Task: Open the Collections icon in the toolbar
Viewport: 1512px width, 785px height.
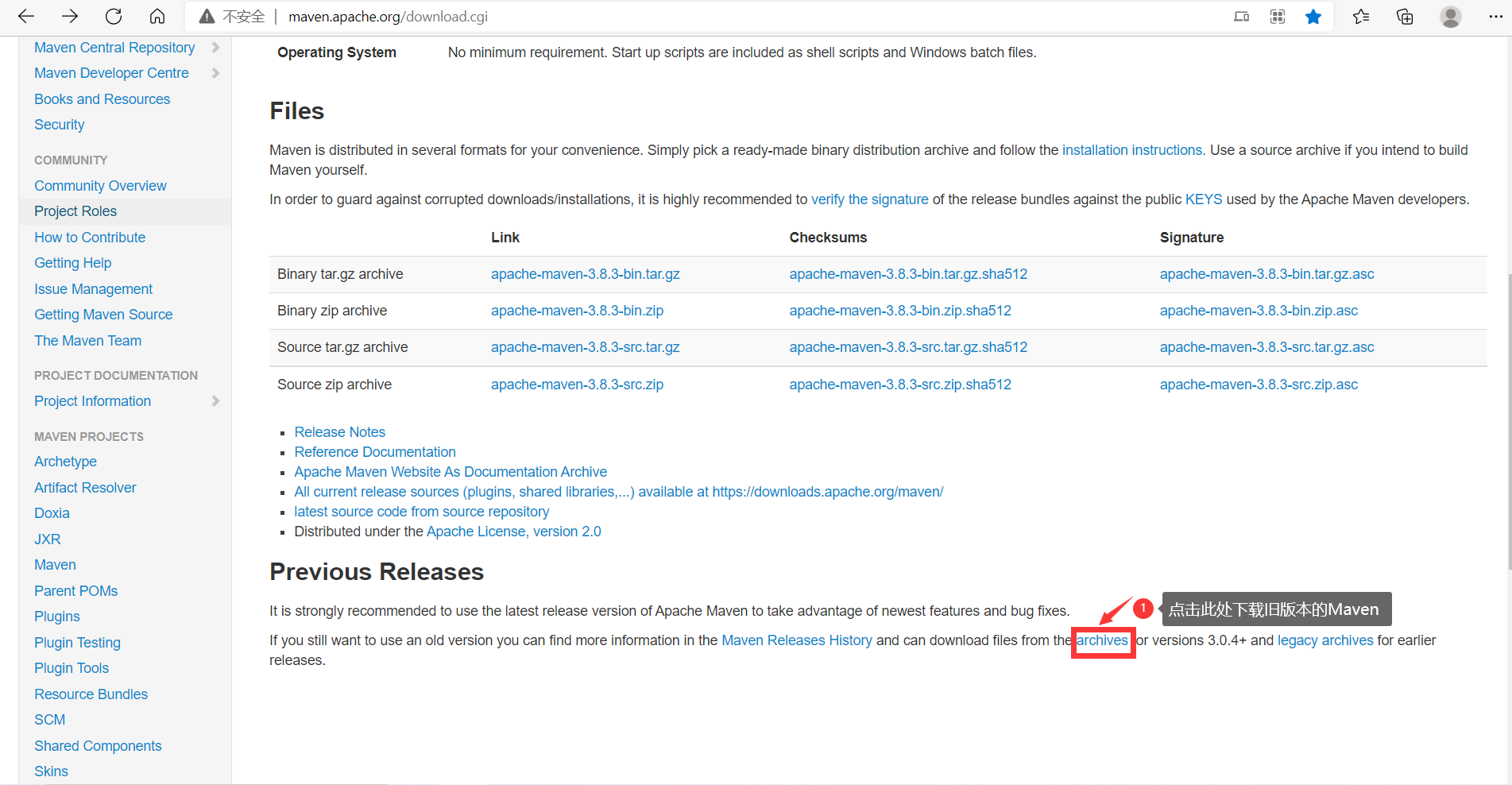Action: (x=1405, y=17)
